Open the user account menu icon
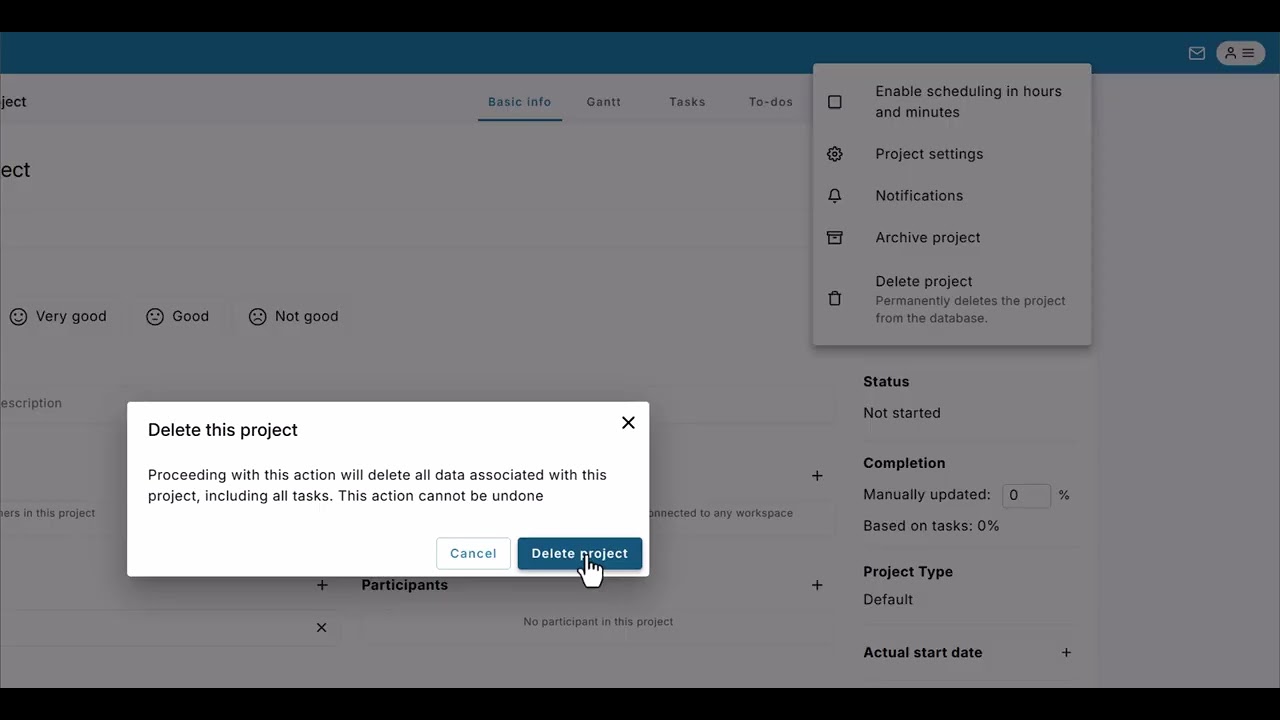The width and height of the screenshot is (1280, 720). click(1241, 53)
